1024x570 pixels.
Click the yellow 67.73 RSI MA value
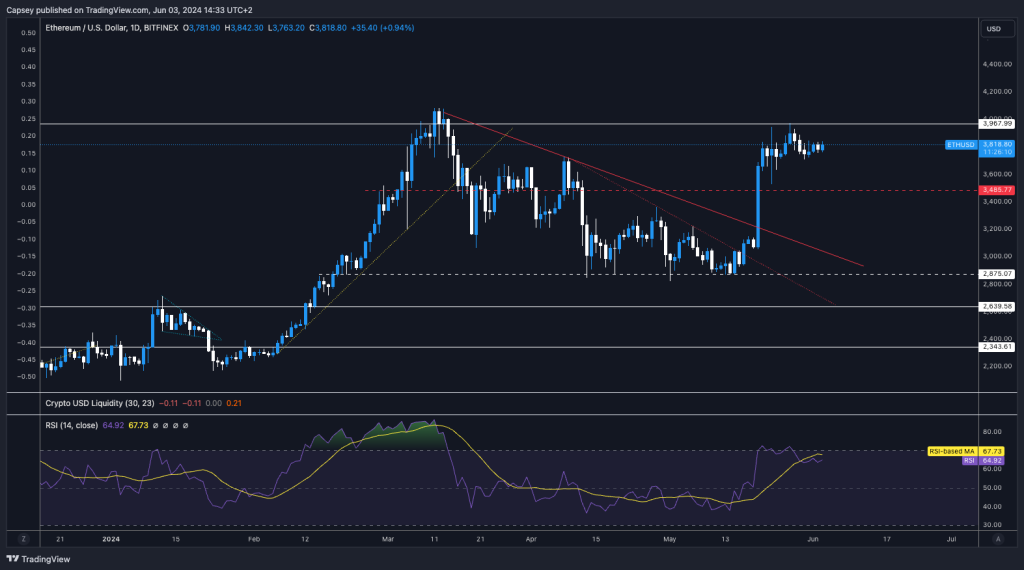click(141, 426)
